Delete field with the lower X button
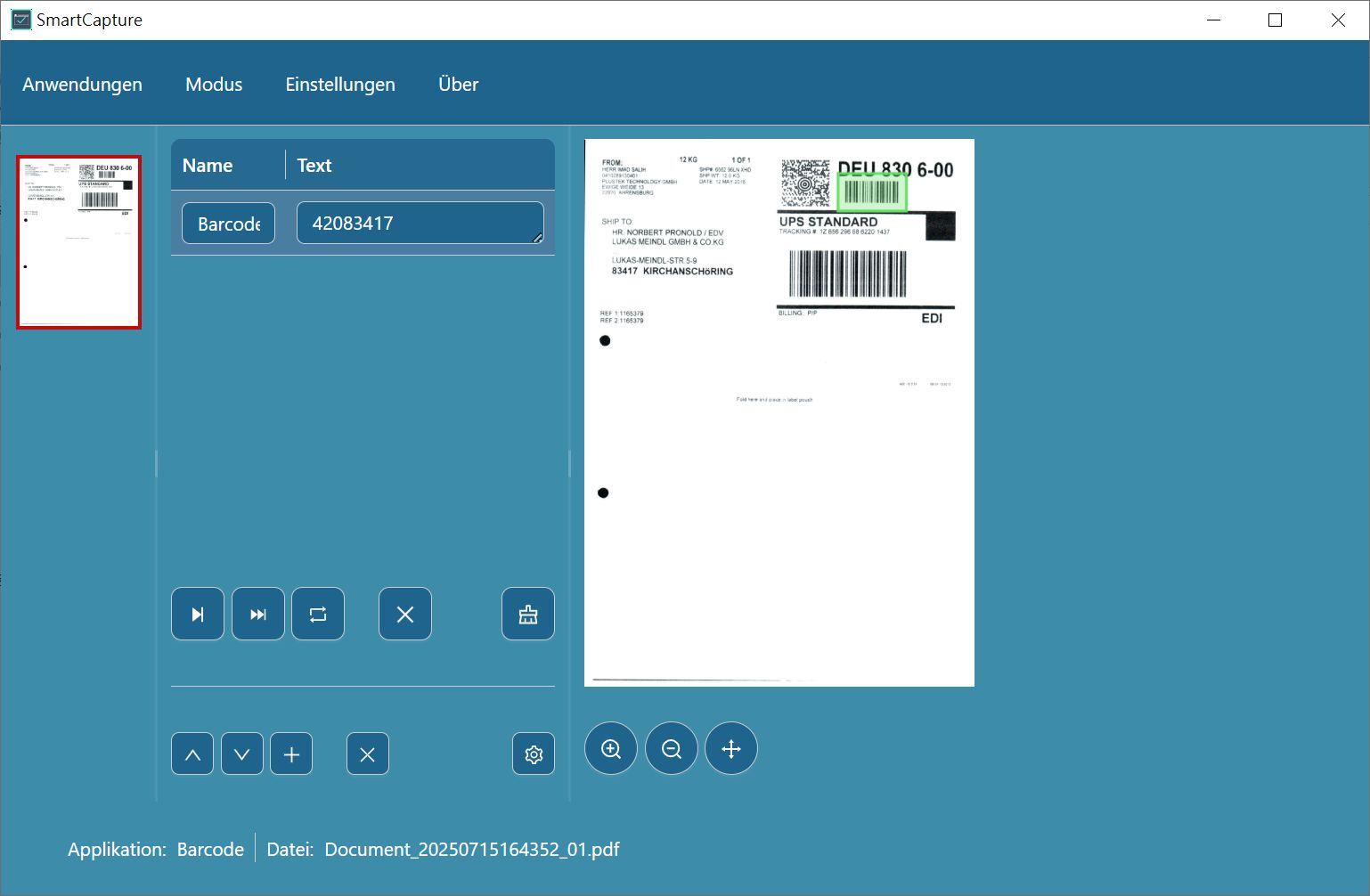This screenshot has width=1370, height=896. click(368, 753)
